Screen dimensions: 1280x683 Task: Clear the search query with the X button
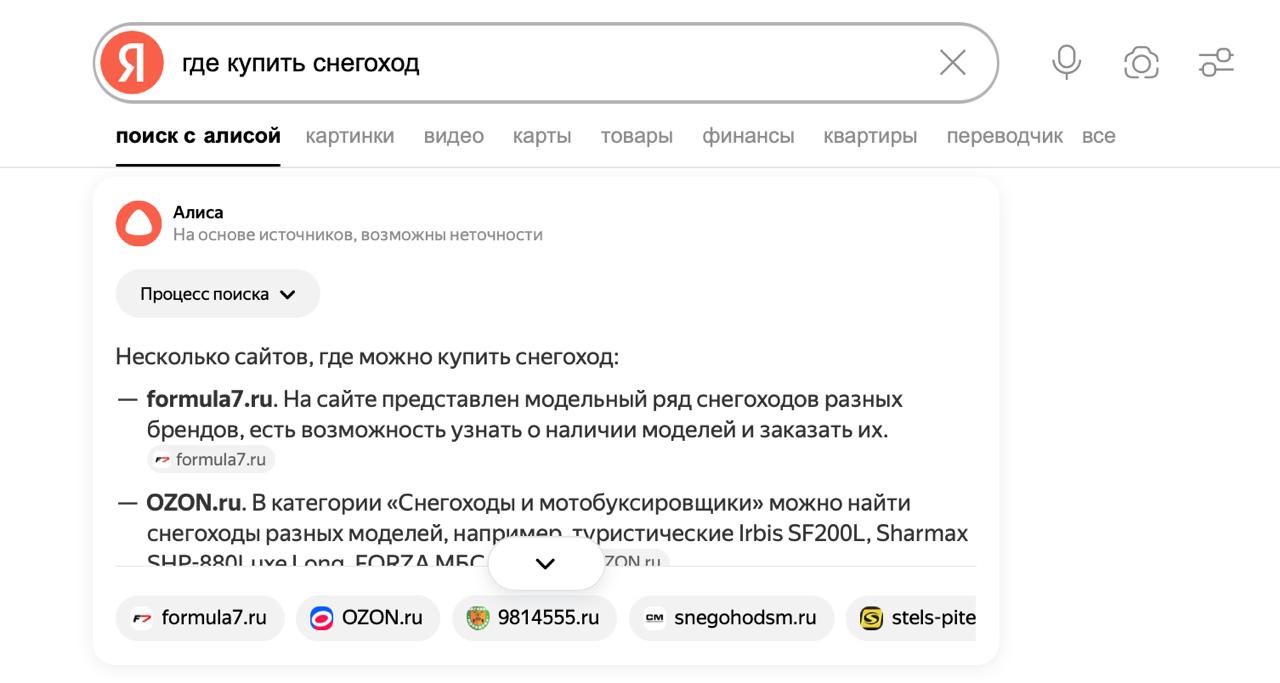pyautogui.click(x=951, y=62)
